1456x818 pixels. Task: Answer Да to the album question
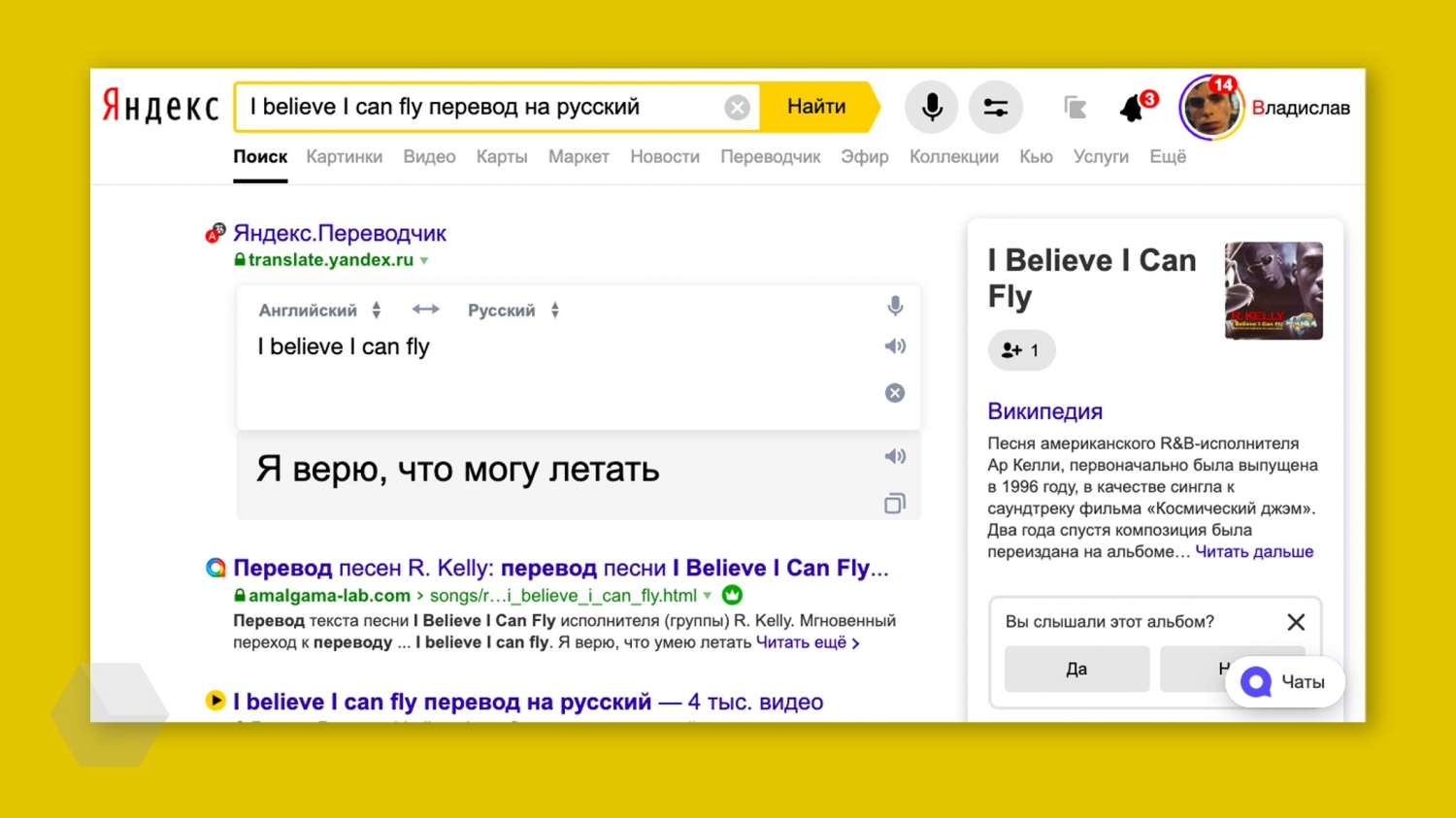[x=1076, y=669]
